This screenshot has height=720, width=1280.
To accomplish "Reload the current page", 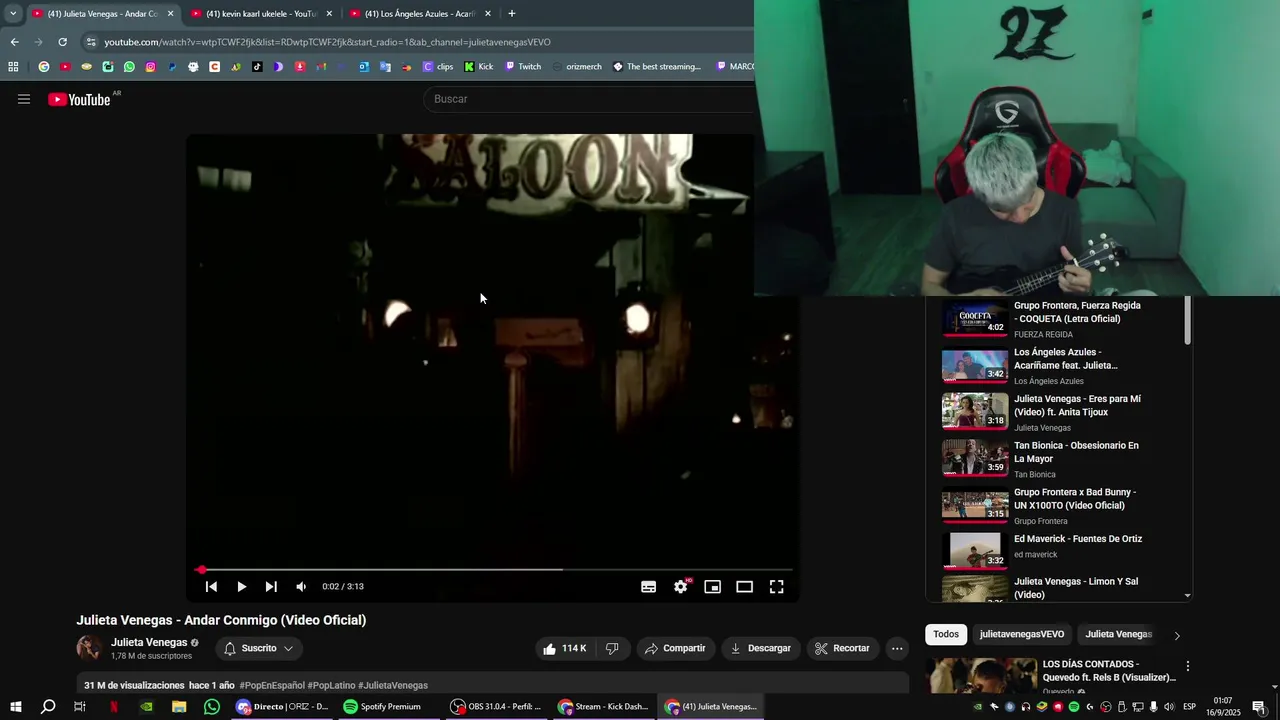I will 62,42.
